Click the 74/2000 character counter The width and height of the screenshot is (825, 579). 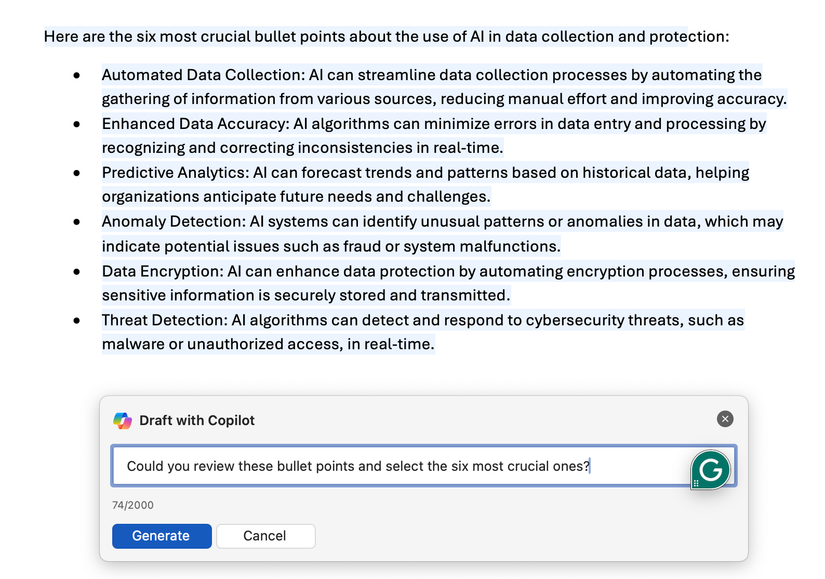(133, 505)
